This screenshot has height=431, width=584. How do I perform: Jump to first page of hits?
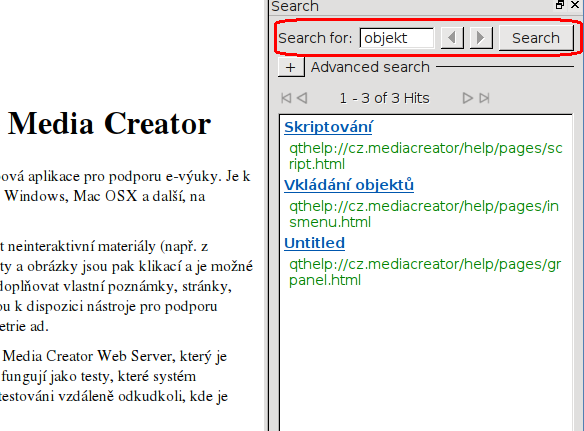(286, 98)
